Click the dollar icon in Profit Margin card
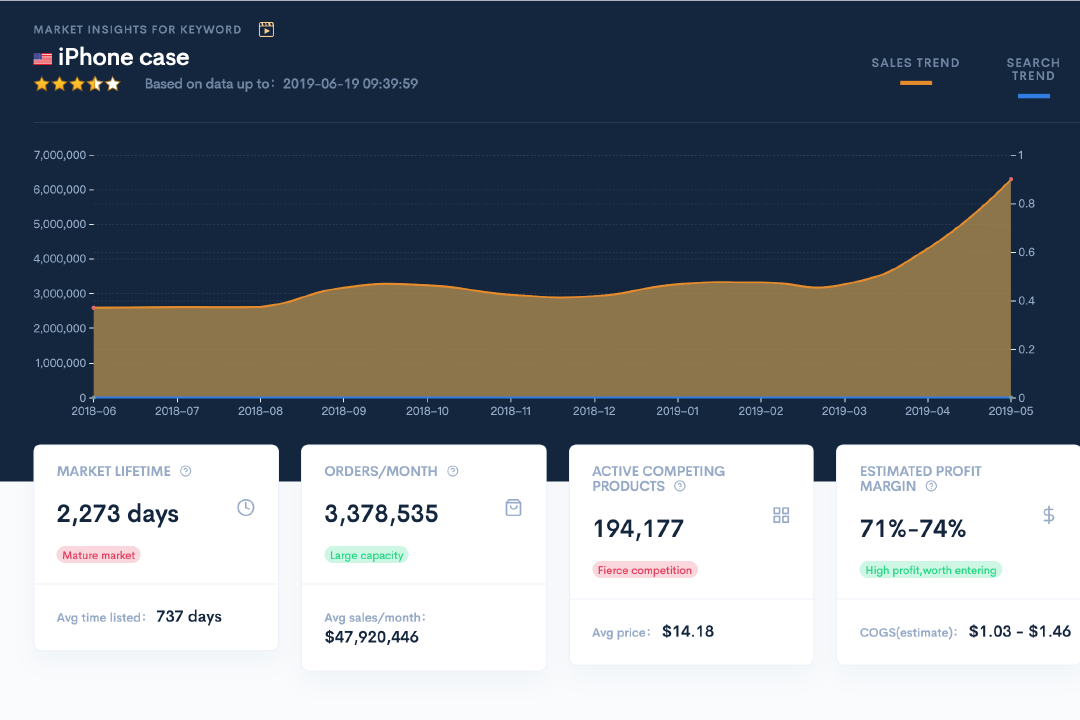Image resolution: width=1080 pixels, height=720 pixels. point(1048,515)
